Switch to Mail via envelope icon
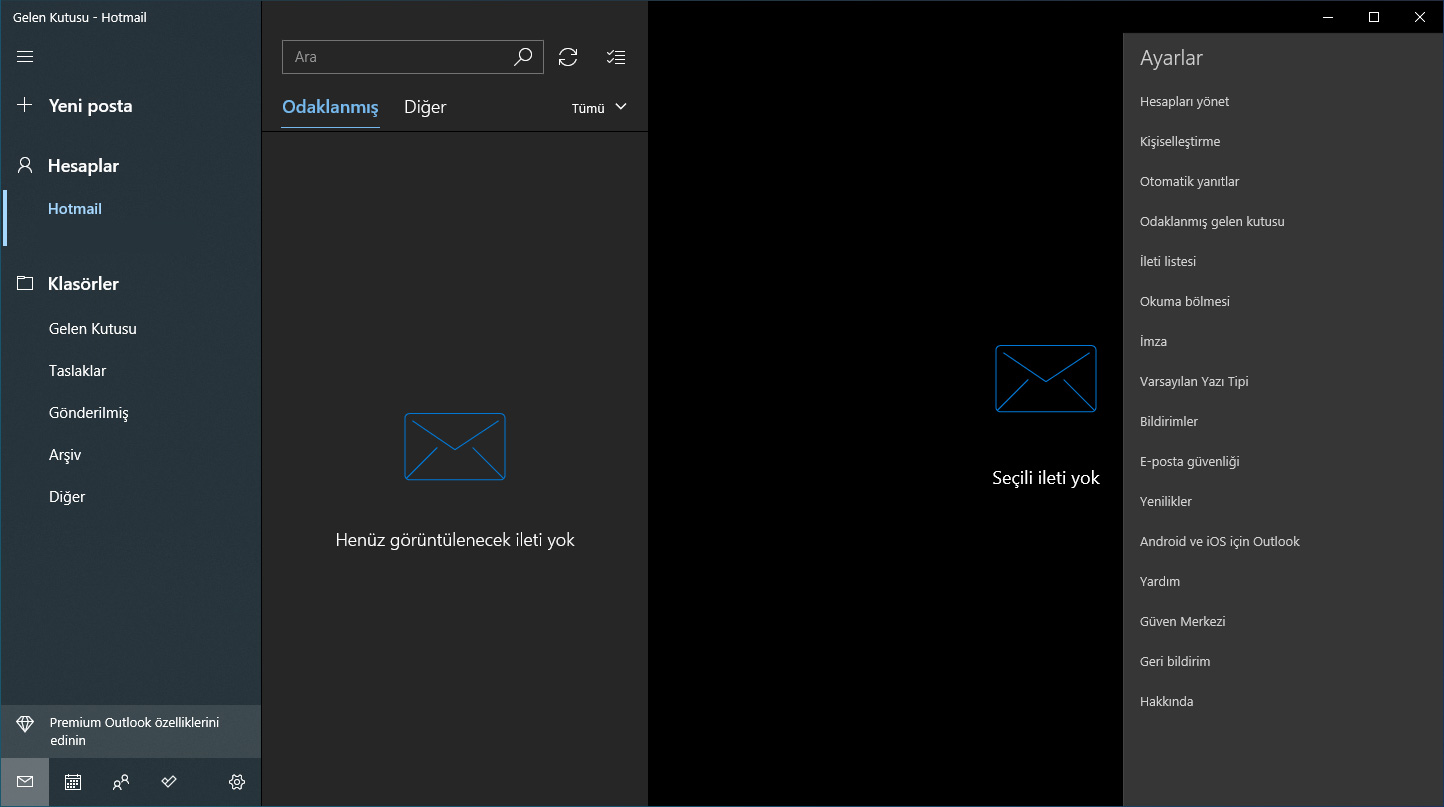 coord(25,782)
